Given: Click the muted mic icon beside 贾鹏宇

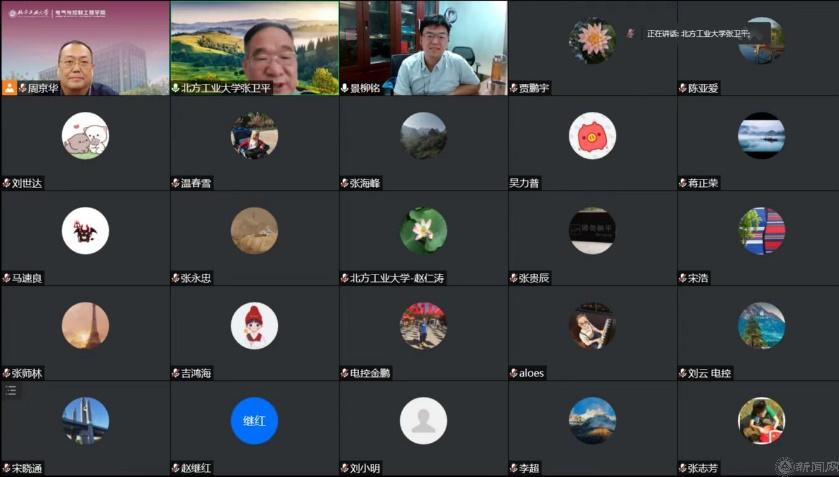Looking at the screenshot, I should click(x=514, y=88).
